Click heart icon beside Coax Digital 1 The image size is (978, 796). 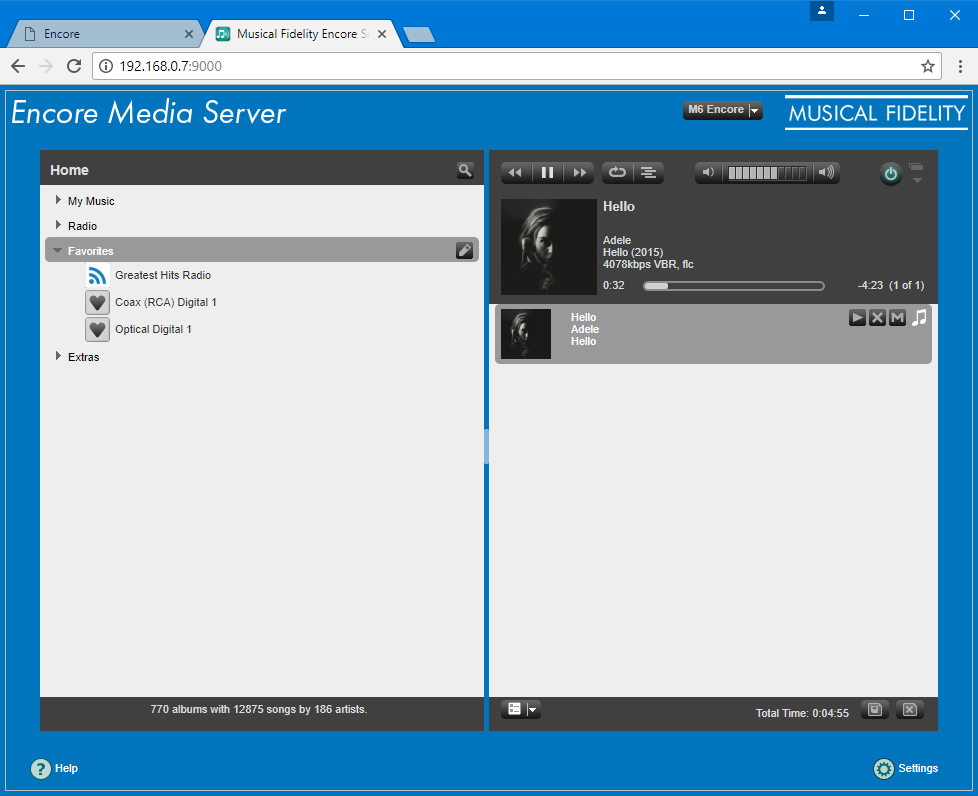(97, 303)
